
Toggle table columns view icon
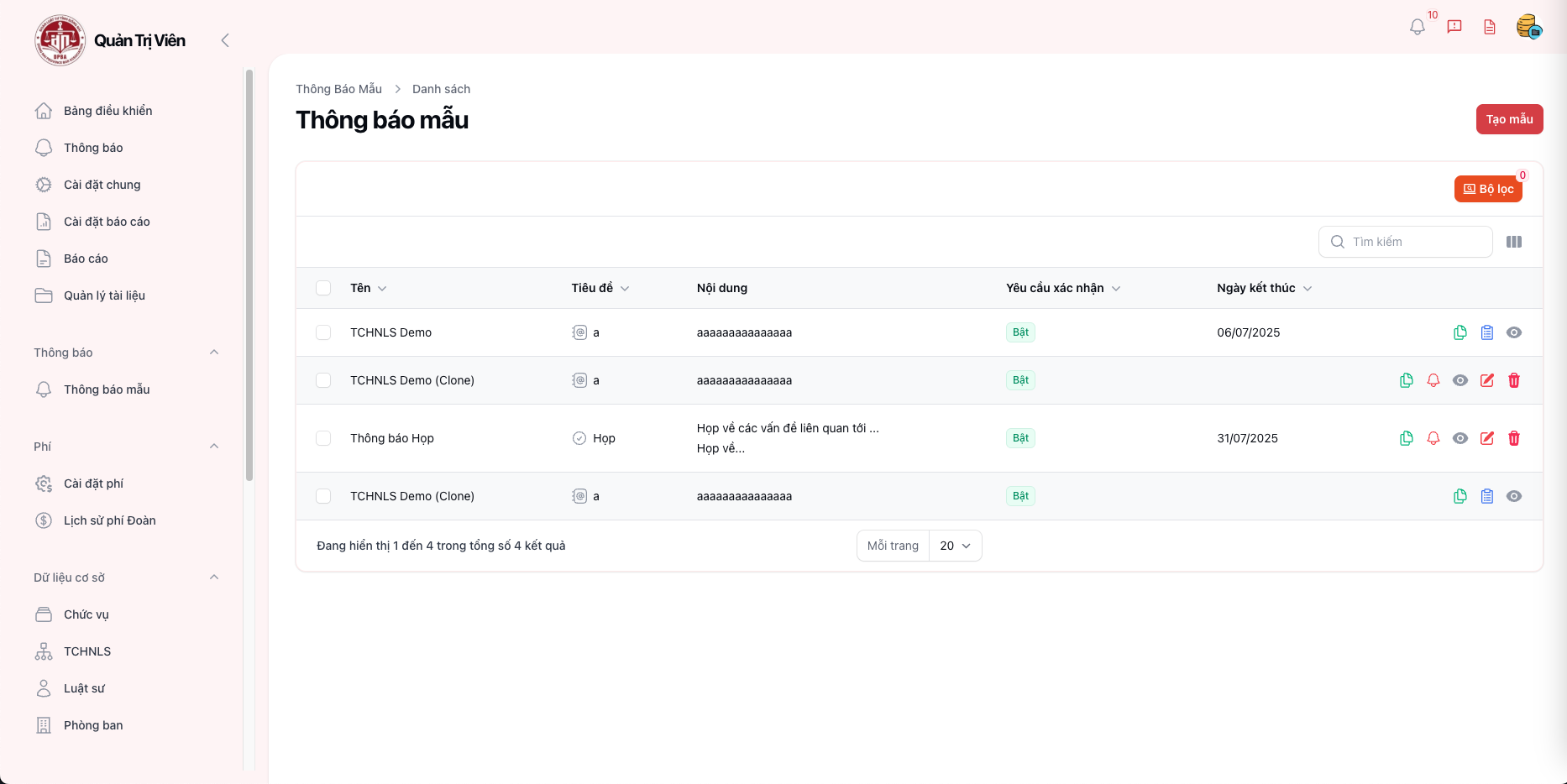pyautogui.click(x=1514, y=242)
